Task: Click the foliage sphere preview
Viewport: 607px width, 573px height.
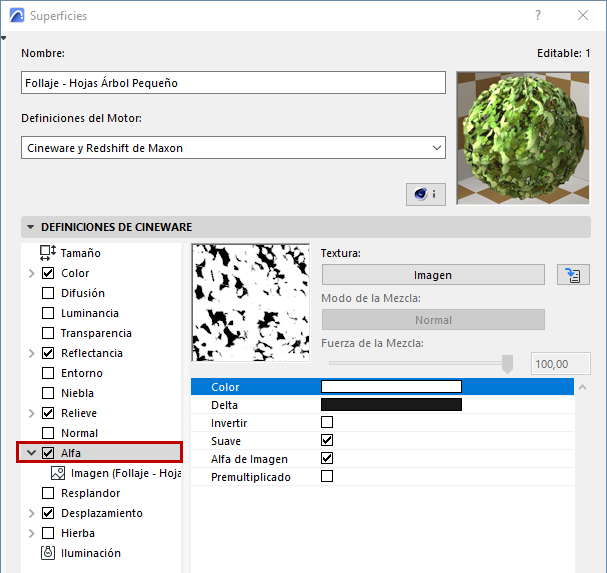Action: tap(523, 138)
